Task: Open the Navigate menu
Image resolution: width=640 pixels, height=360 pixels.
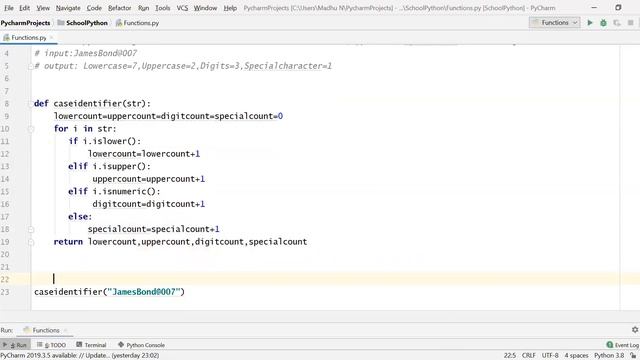Action: pos(68,8)
